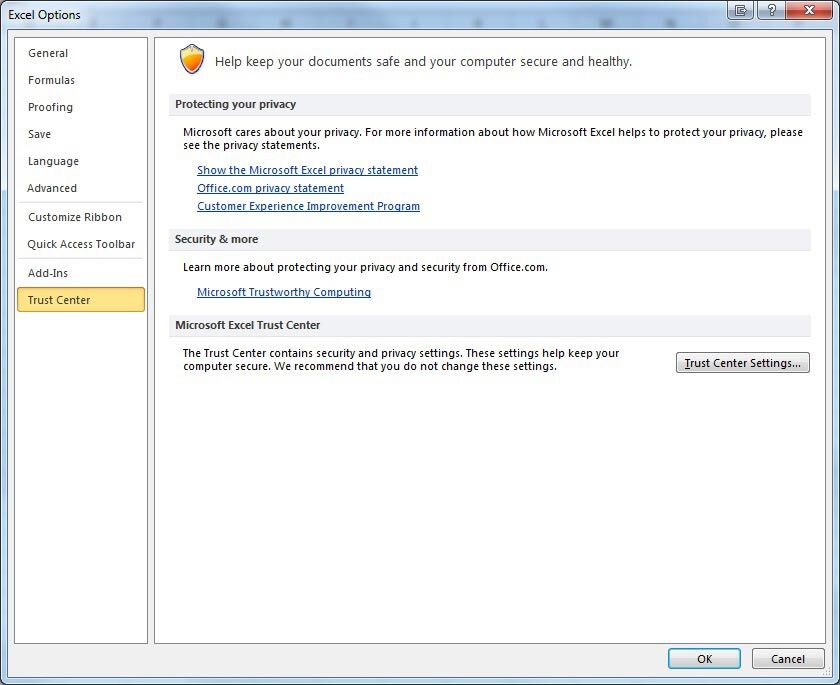840x685 pixels.
Task: Open the Language settings
Action: [53, 161]
